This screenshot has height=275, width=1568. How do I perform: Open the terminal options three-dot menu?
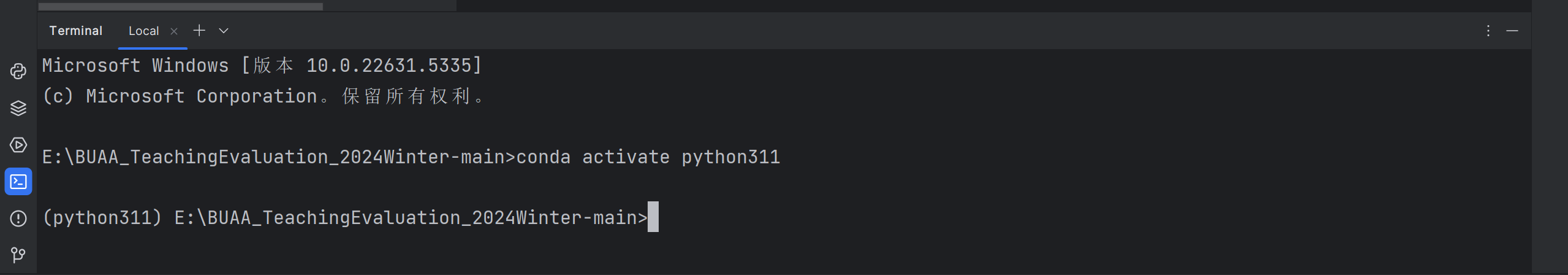click(x=1488, y=31)
